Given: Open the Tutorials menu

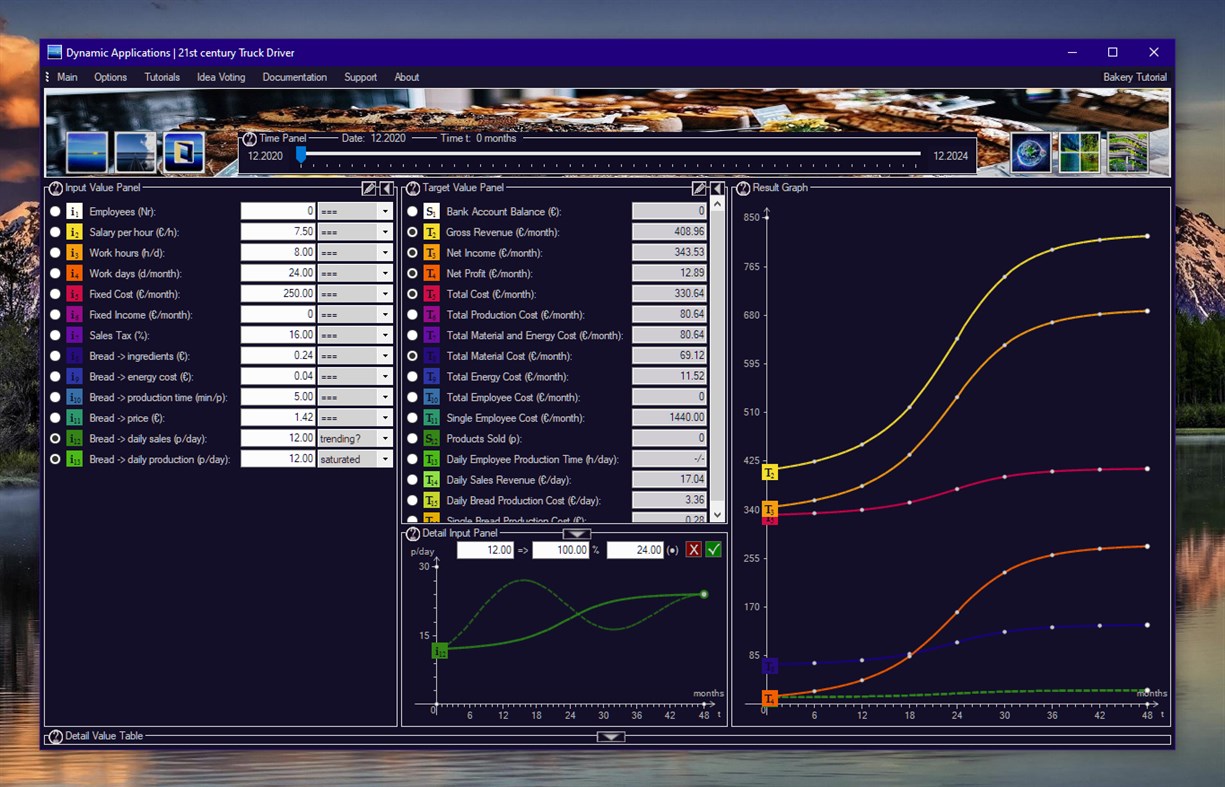Looking at the screenshot, I should pos(161,77).
